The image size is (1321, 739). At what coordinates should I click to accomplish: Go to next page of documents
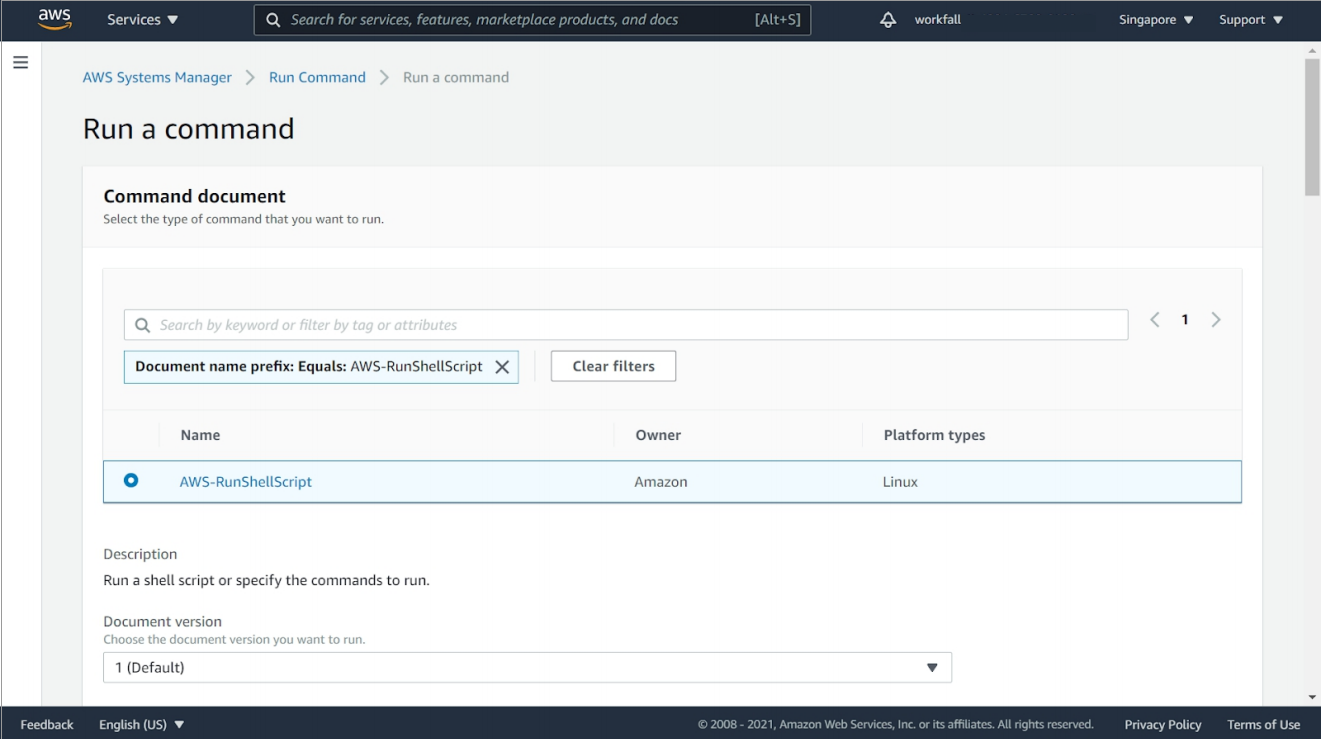coord(1216,320)
